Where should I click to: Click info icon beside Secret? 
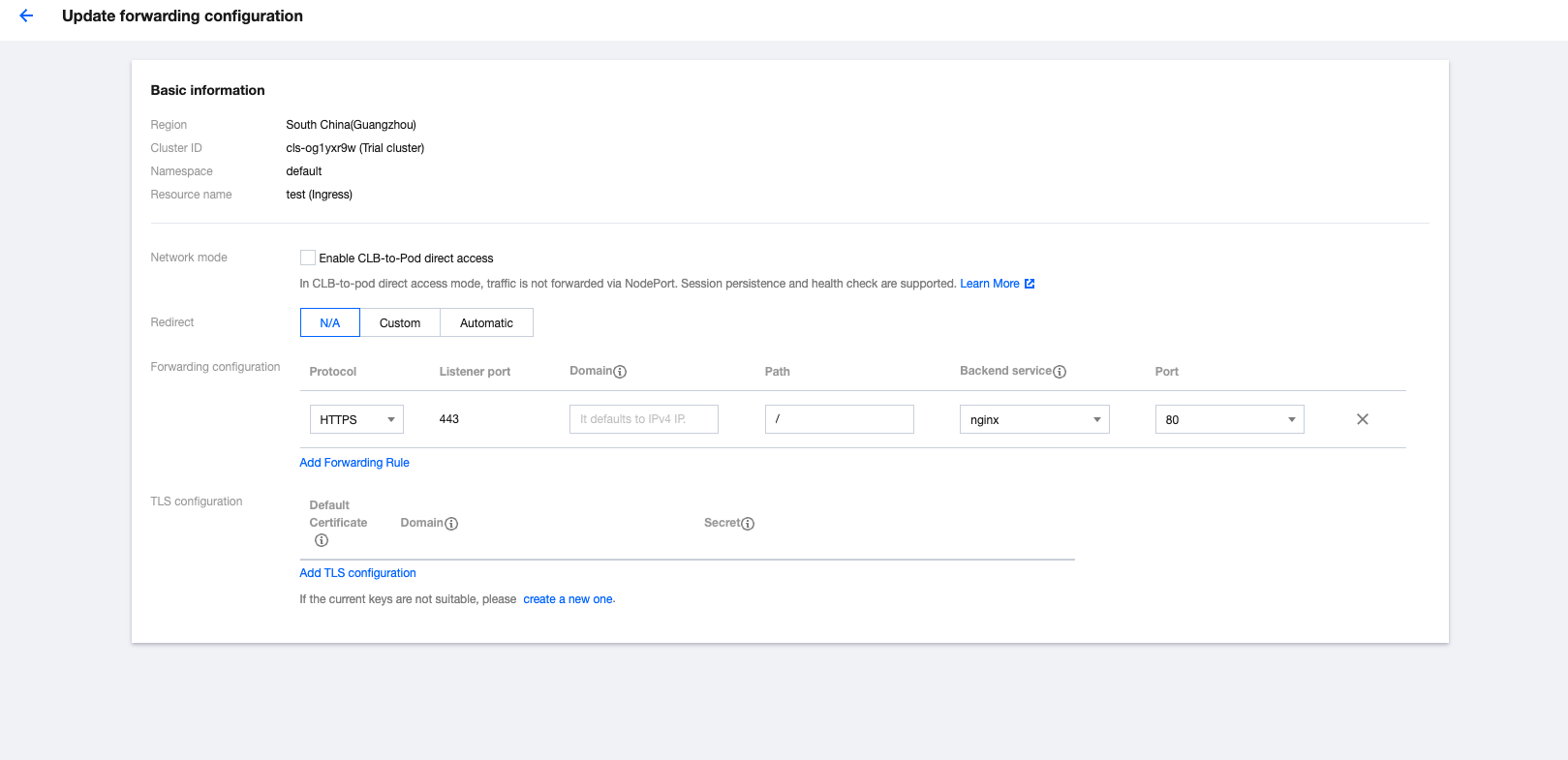pyautogui.click(x=748, y=524)
